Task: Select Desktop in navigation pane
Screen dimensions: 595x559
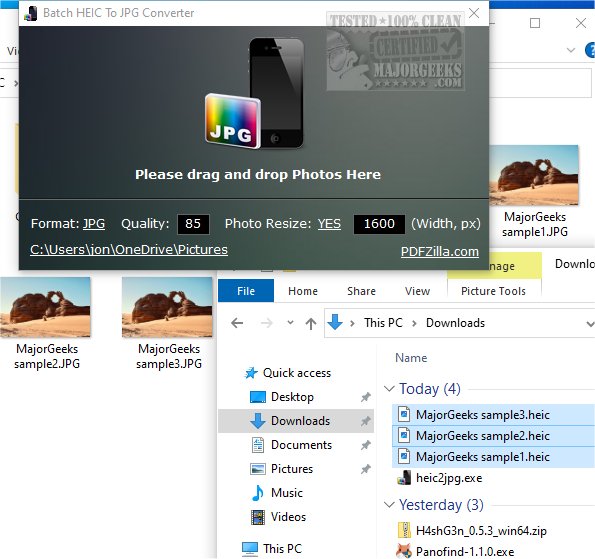Action: (292, 397)
